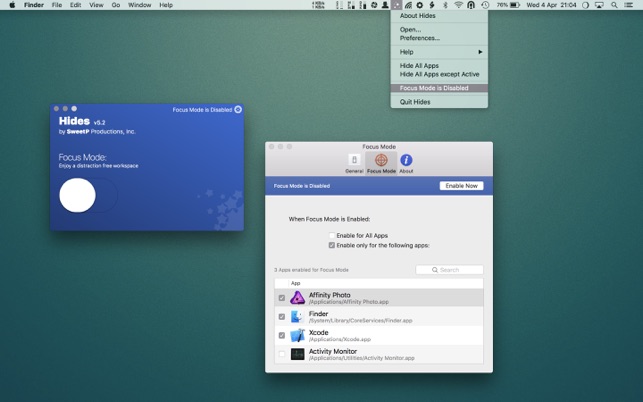Viewport: 643px width, 402px height.
Task: Uncheck Enable only for the following apps
Action: click(332, 244)
